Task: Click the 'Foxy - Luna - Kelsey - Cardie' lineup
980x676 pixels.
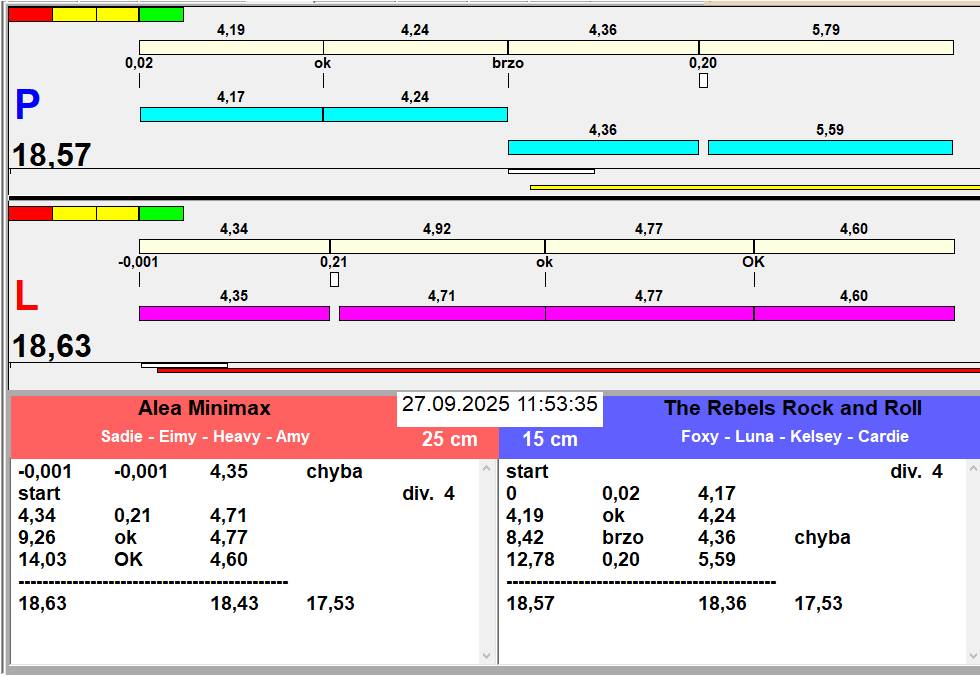Action: tap(794, 436)
